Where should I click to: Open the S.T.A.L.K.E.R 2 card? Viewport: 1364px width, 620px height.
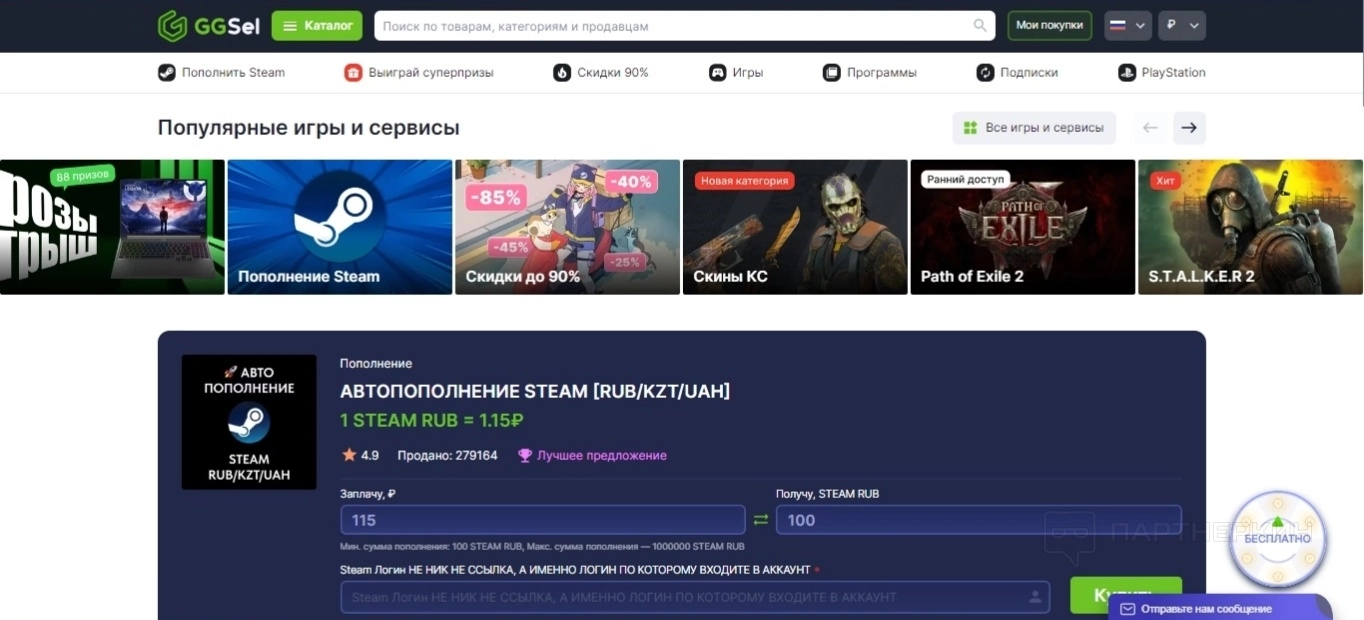1250,227
